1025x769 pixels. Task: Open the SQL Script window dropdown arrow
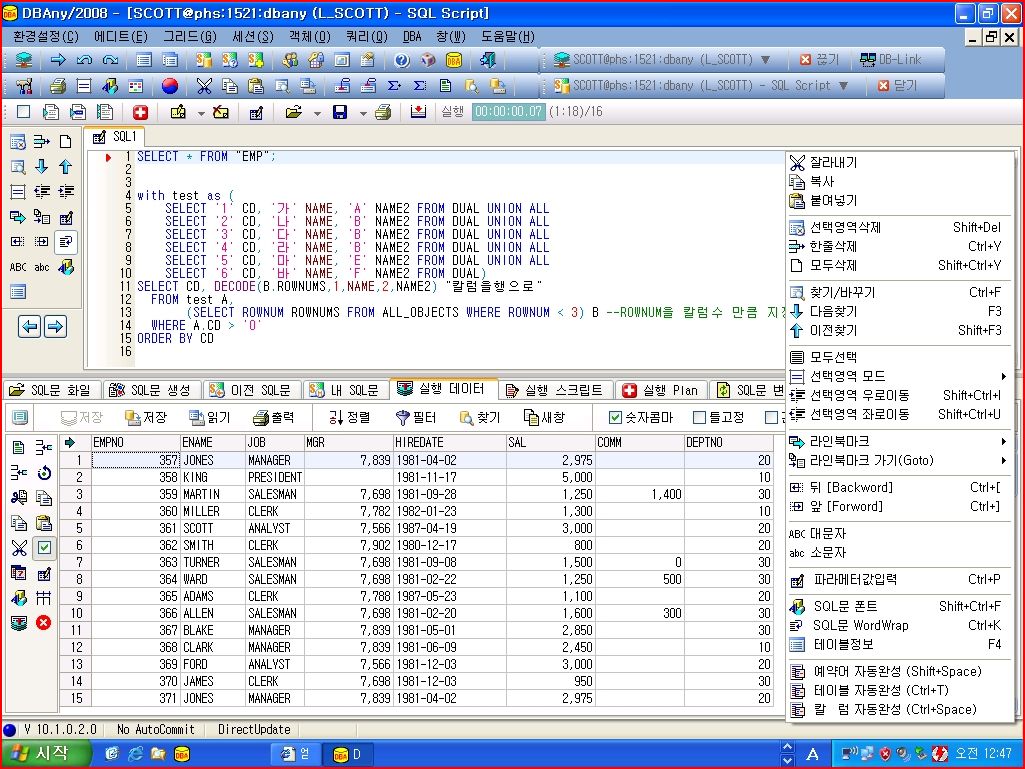click(x=843, y=86)
